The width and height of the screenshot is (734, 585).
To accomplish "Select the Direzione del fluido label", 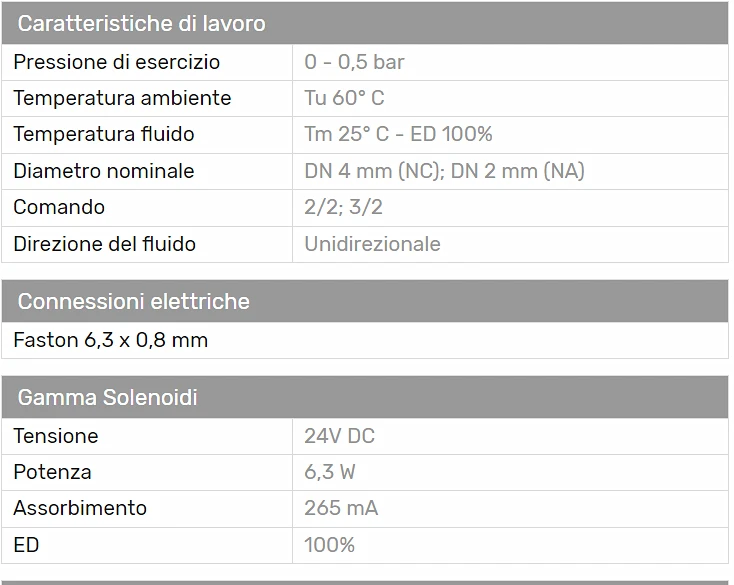I will (x=104, y=244).
